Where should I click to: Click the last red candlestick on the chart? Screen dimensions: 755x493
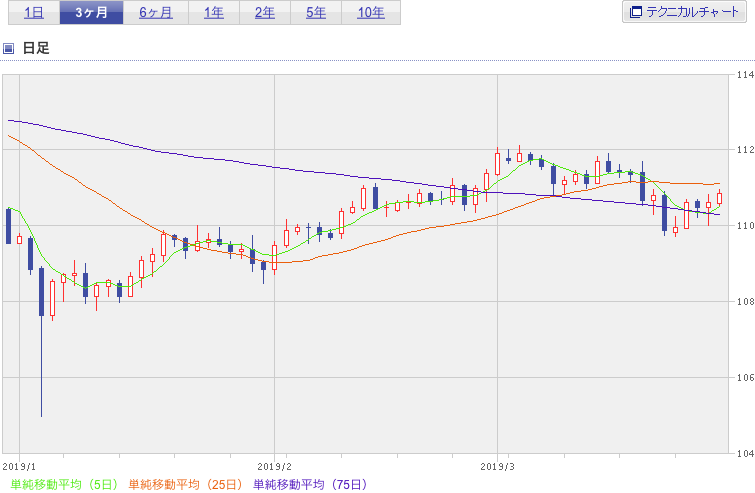coord(719,198)
